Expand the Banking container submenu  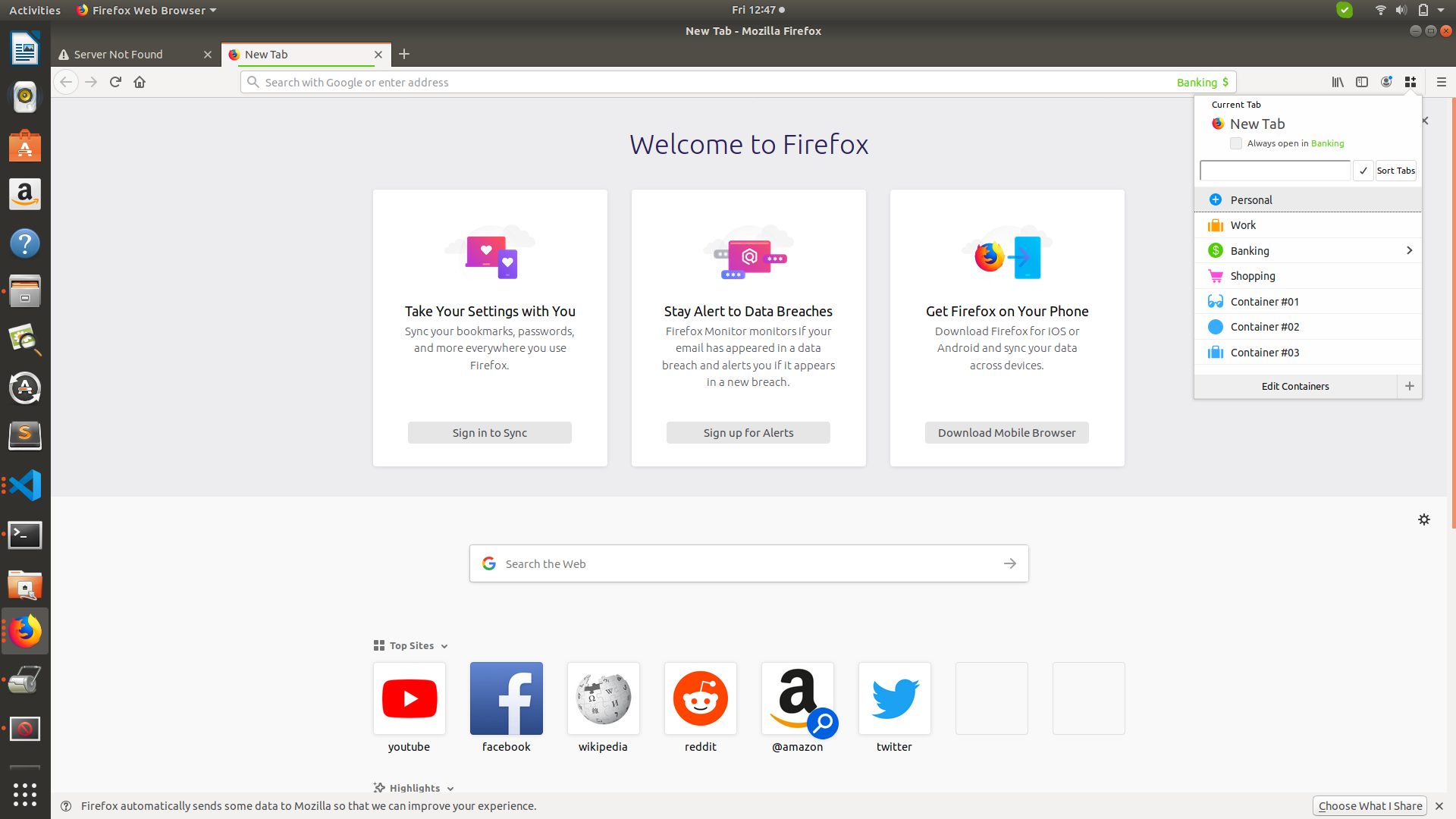point(1409,250)
